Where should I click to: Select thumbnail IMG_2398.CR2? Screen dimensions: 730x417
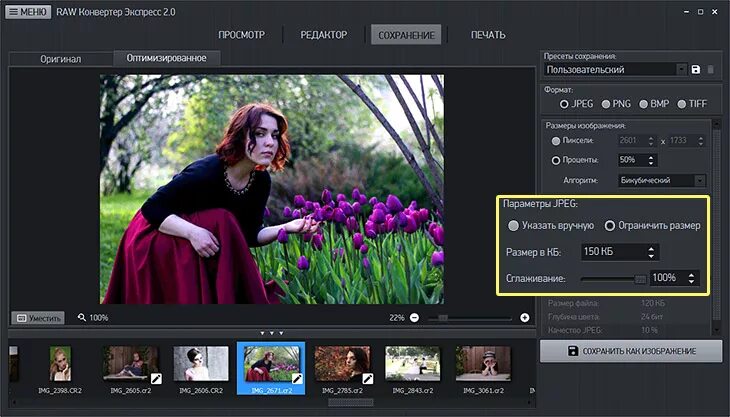(60, 370)
